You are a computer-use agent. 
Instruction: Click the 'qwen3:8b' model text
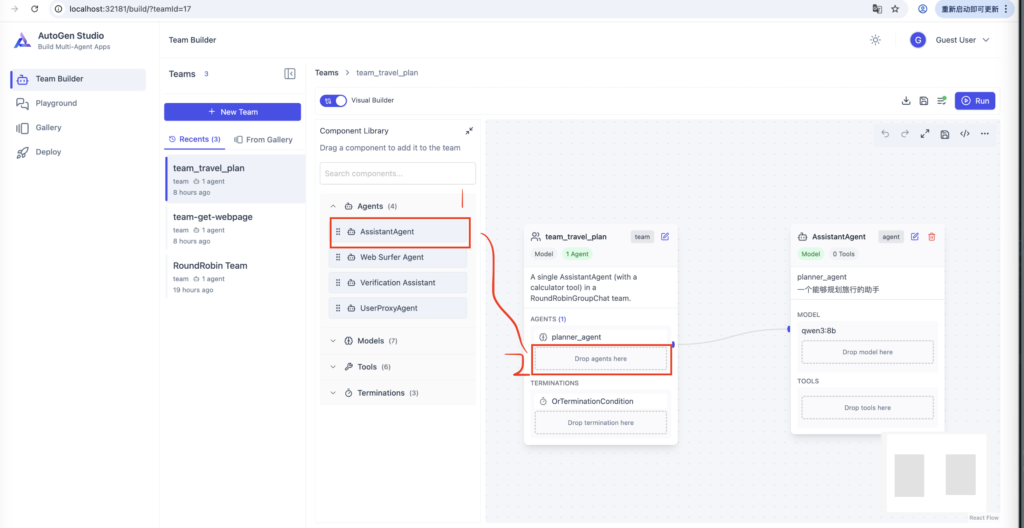pos(818,330)
